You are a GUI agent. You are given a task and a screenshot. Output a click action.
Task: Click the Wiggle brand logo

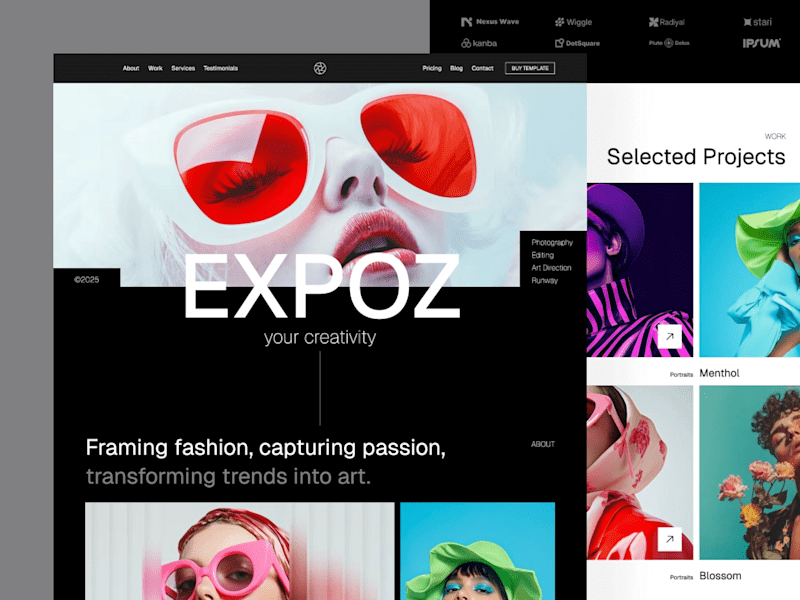tap(573, 22)
